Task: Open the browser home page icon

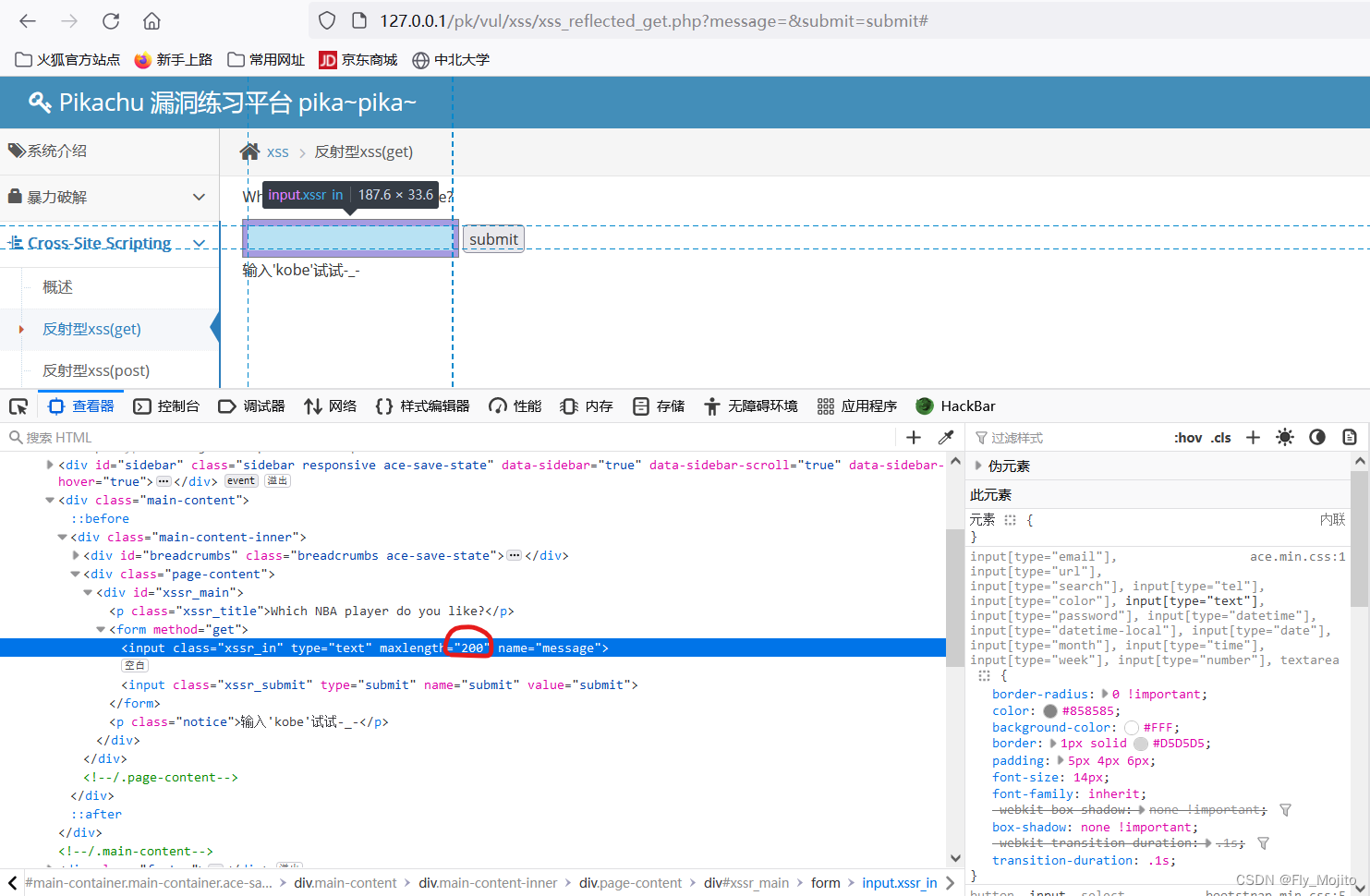Action: [152, 20]
